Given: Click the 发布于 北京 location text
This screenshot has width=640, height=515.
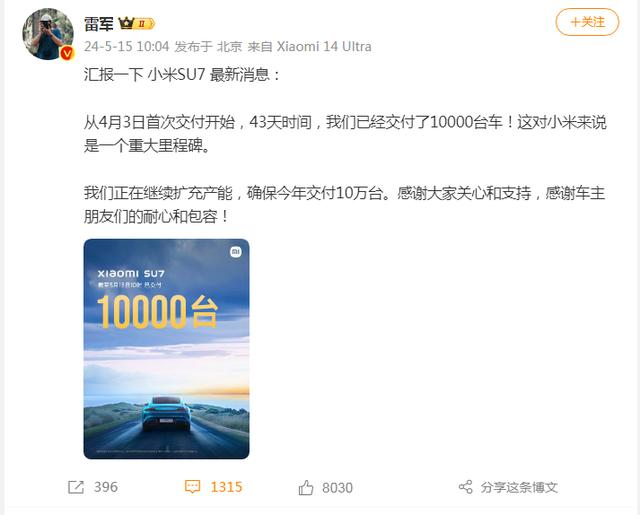Looking at the screenshot, I should point(209,47).
